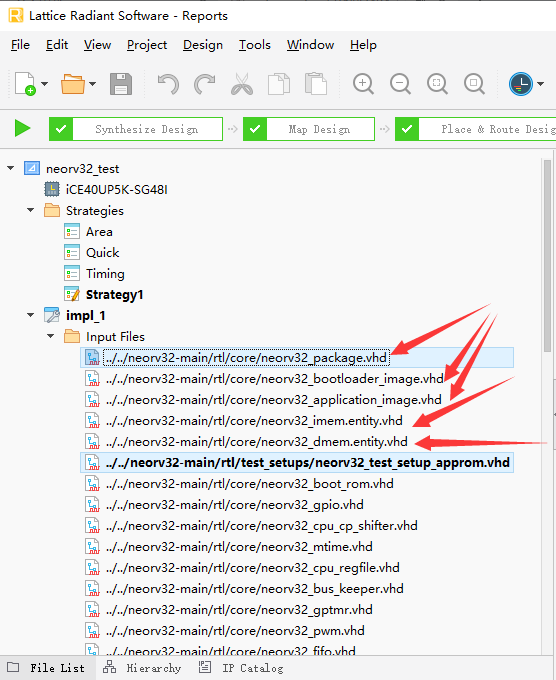Click the Timing Analysis clock icon
This screenshot has width=556, height=680.
tap(520, 84)
